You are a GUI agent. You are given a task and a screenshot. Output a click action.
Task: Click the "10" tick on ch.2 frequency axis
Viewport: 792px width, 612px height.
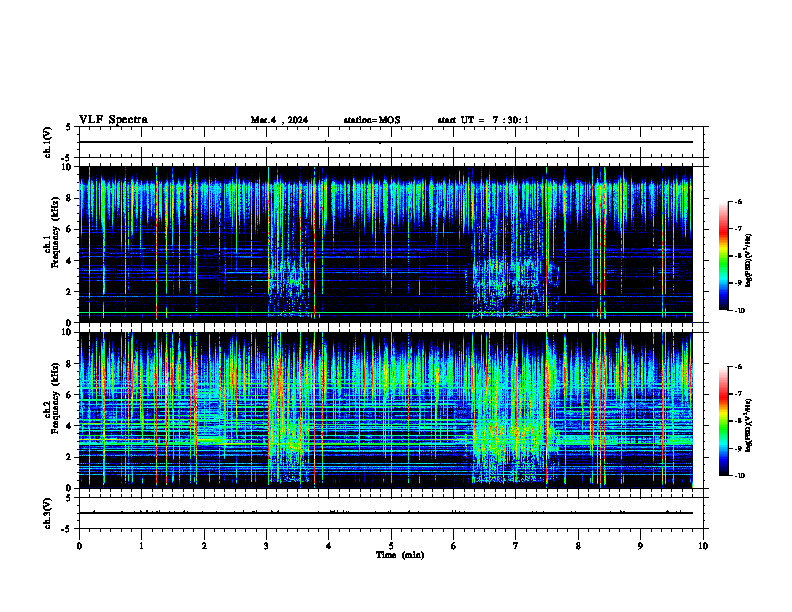pyautogui.click(x=68, y=333)
